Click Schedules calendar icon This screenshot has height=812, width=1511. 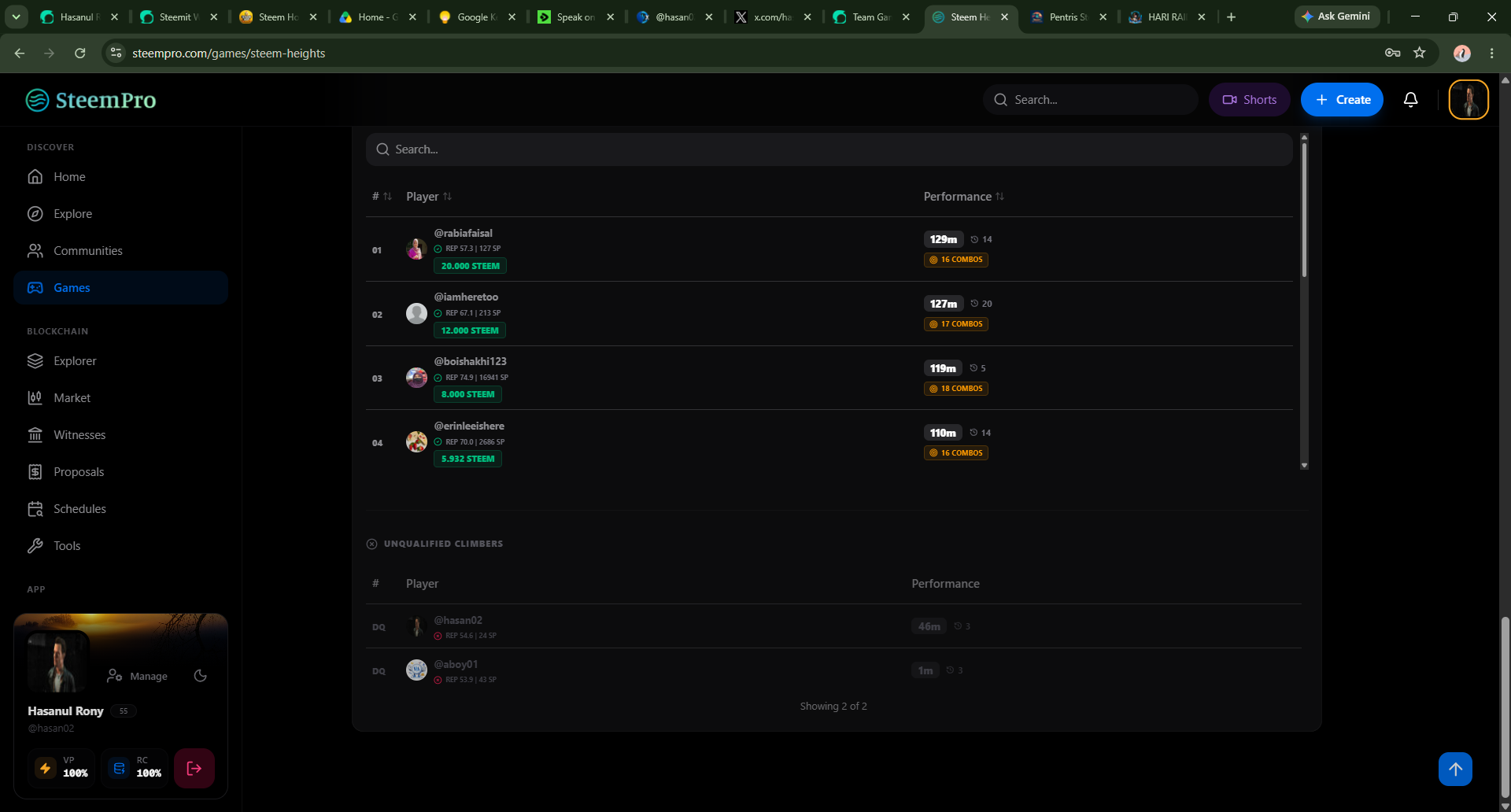click(35, 509)
